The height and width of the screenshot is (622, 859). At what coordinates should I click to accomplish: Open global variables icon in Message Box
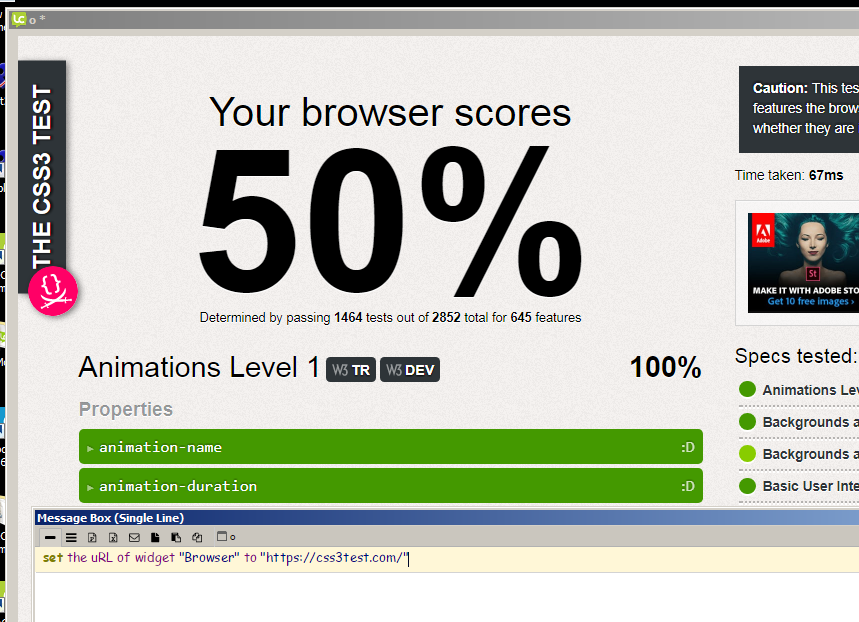pyautogui.click(x=113, y=538)
